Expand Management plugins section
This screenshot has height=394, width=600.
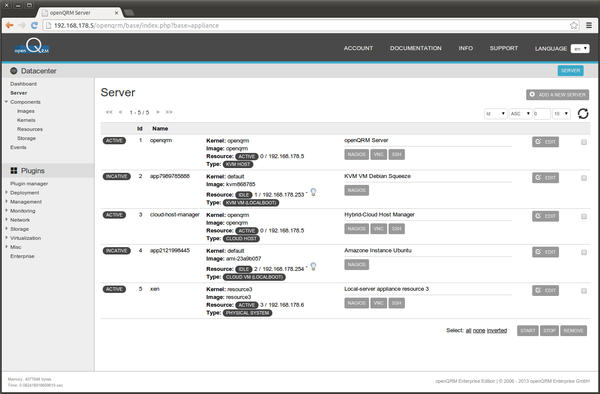pyautogui.click(x=7, y=202)
